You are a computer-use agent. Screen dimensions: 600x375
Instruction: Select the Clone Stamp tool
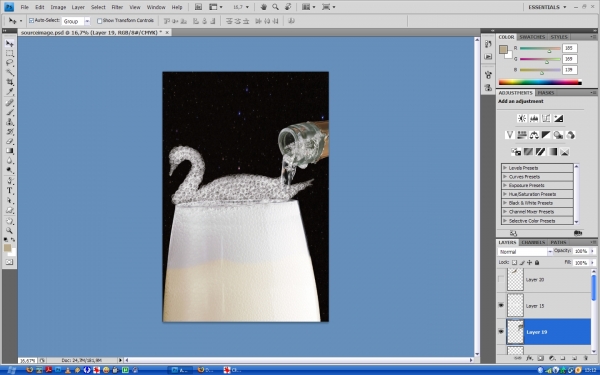click(10, 122)
